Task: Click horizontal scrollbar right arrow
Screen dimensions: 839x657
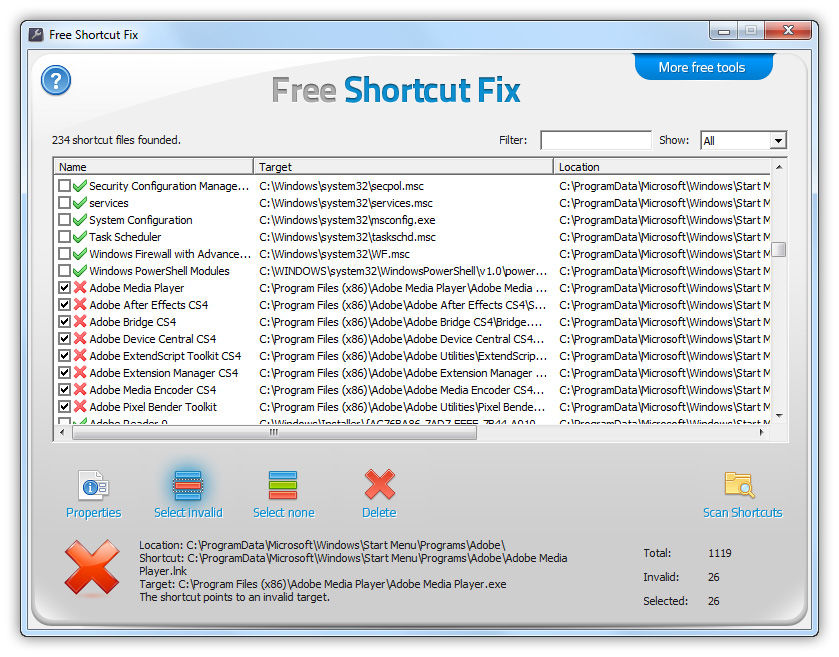Action: (761, 432)
